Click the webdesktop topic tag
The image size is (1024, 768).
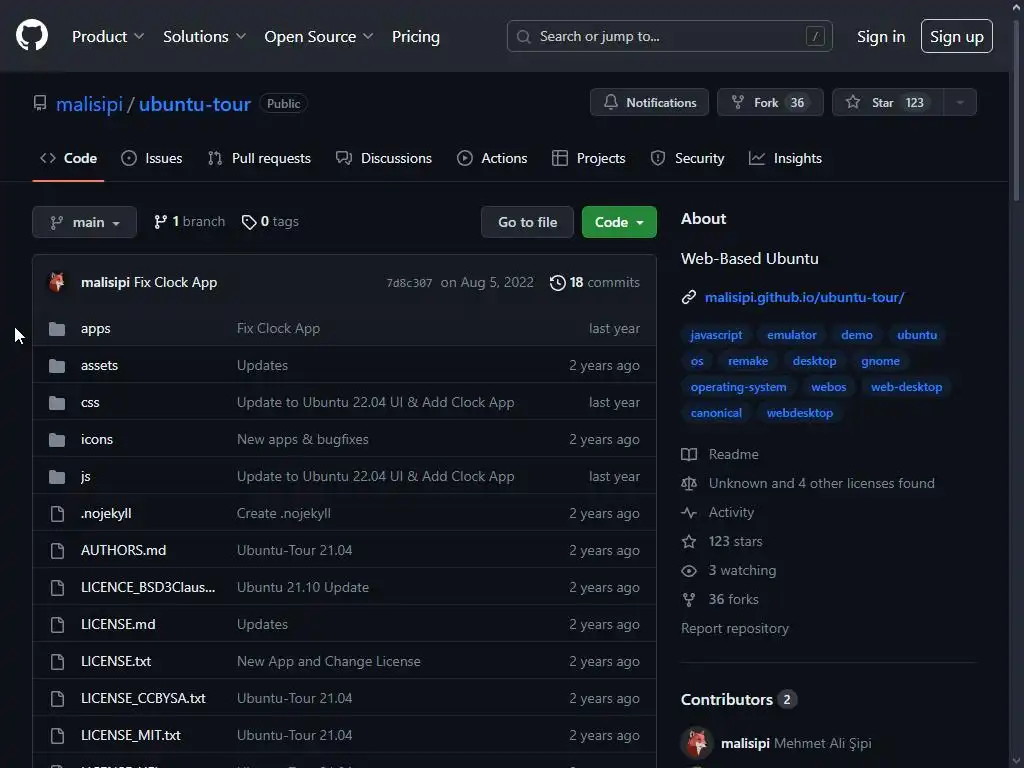(x=799, y=413)
